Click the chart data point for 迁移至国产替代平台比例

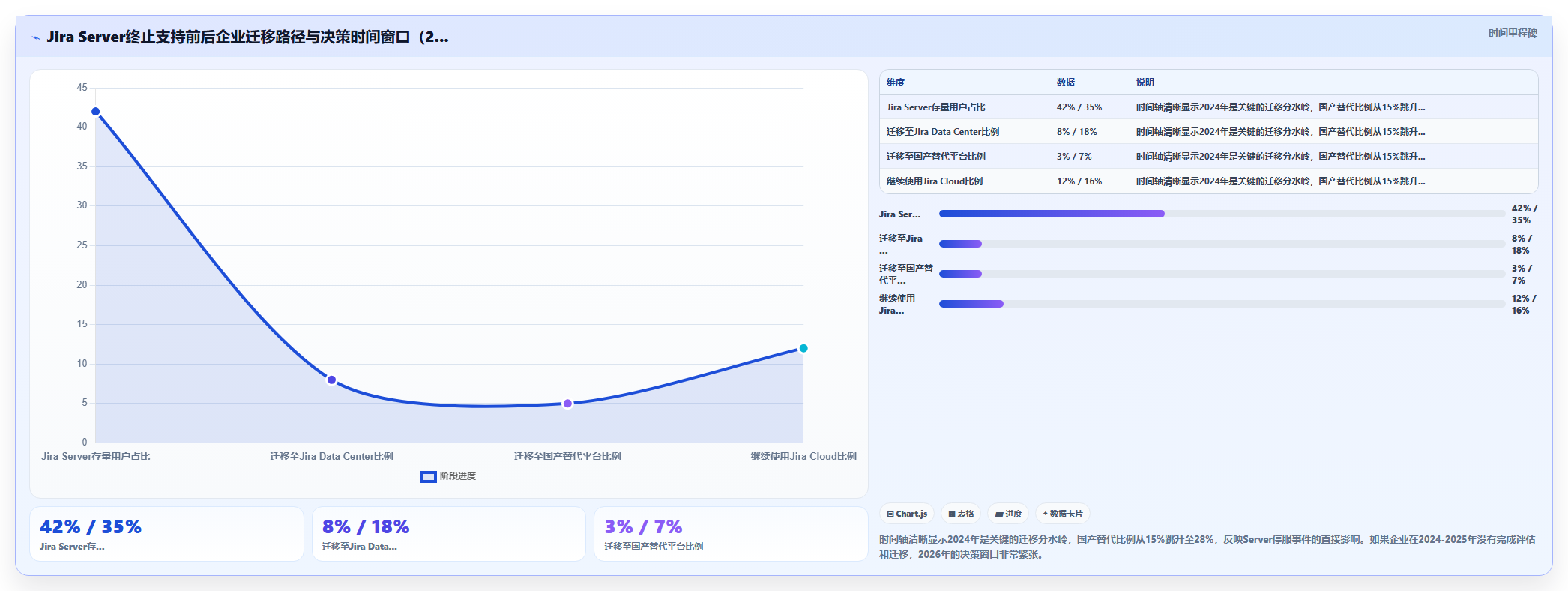point(567,403)
